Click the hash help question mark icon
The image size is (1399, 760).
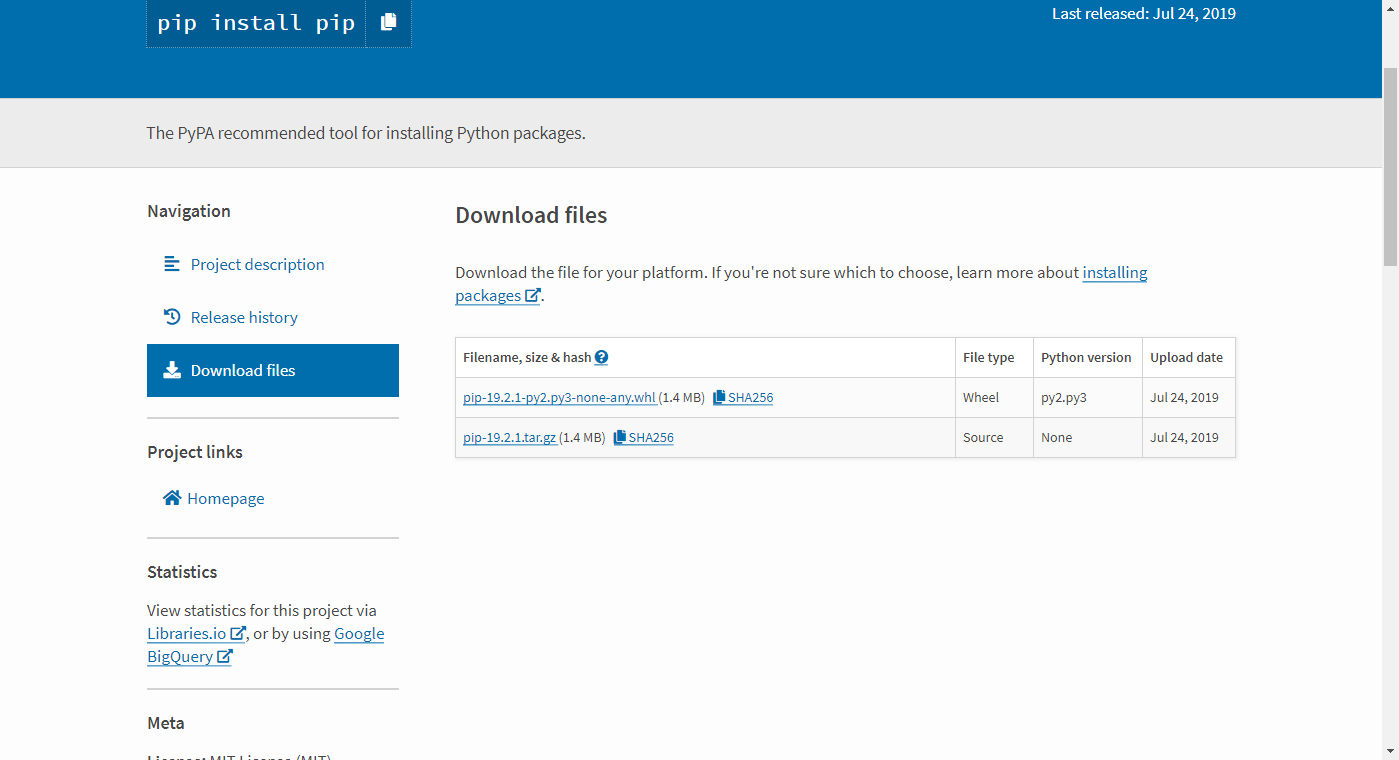coord(602,357)
